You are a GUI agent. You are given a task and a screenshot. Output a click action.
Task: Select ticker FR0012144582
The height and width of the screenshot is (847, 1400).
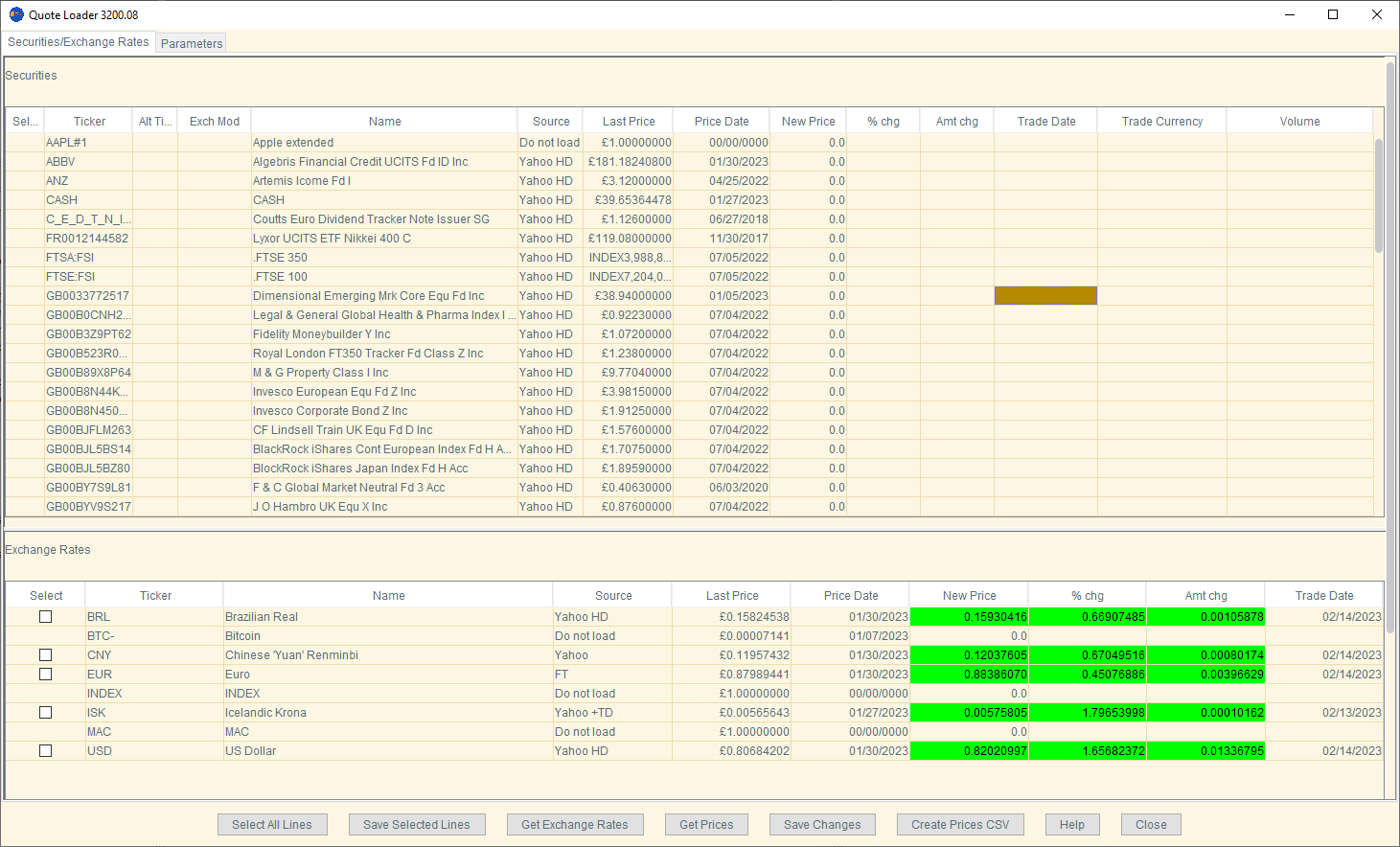click(88, 239)
